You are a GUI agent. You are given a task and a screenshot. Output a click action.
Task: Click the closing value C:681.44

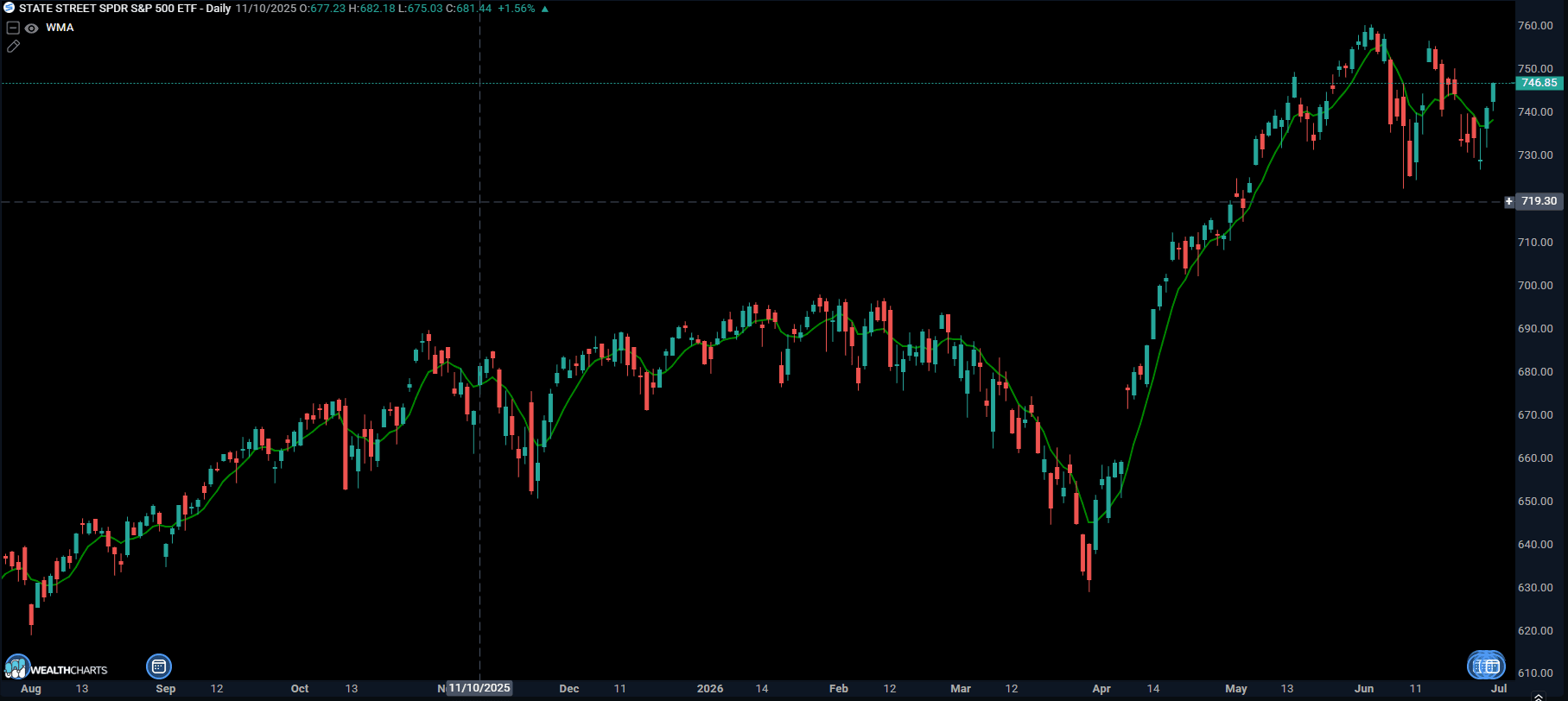(469, 9)
